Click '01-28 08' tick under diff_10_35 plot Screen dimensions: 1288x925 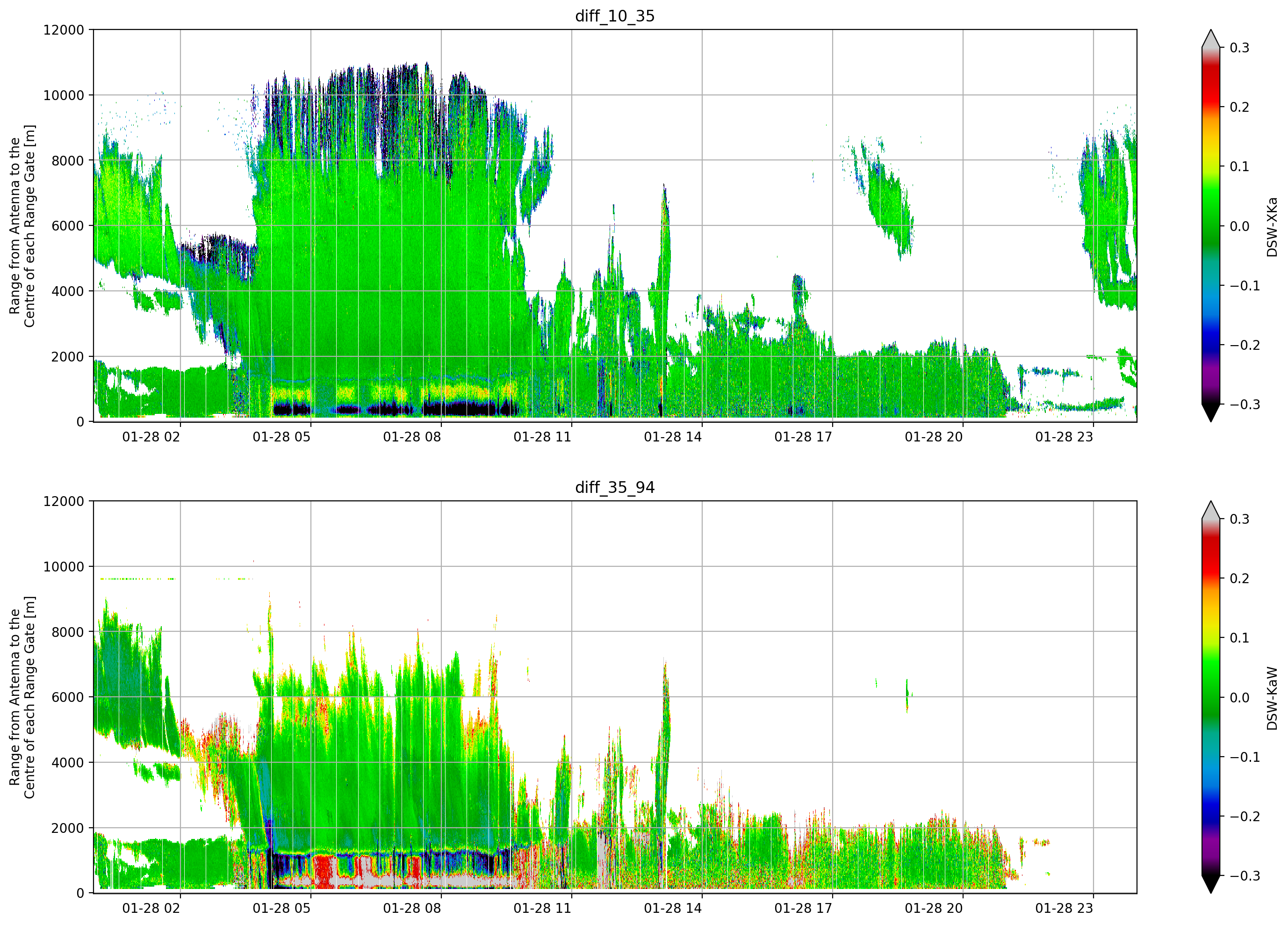pos(412,437)
